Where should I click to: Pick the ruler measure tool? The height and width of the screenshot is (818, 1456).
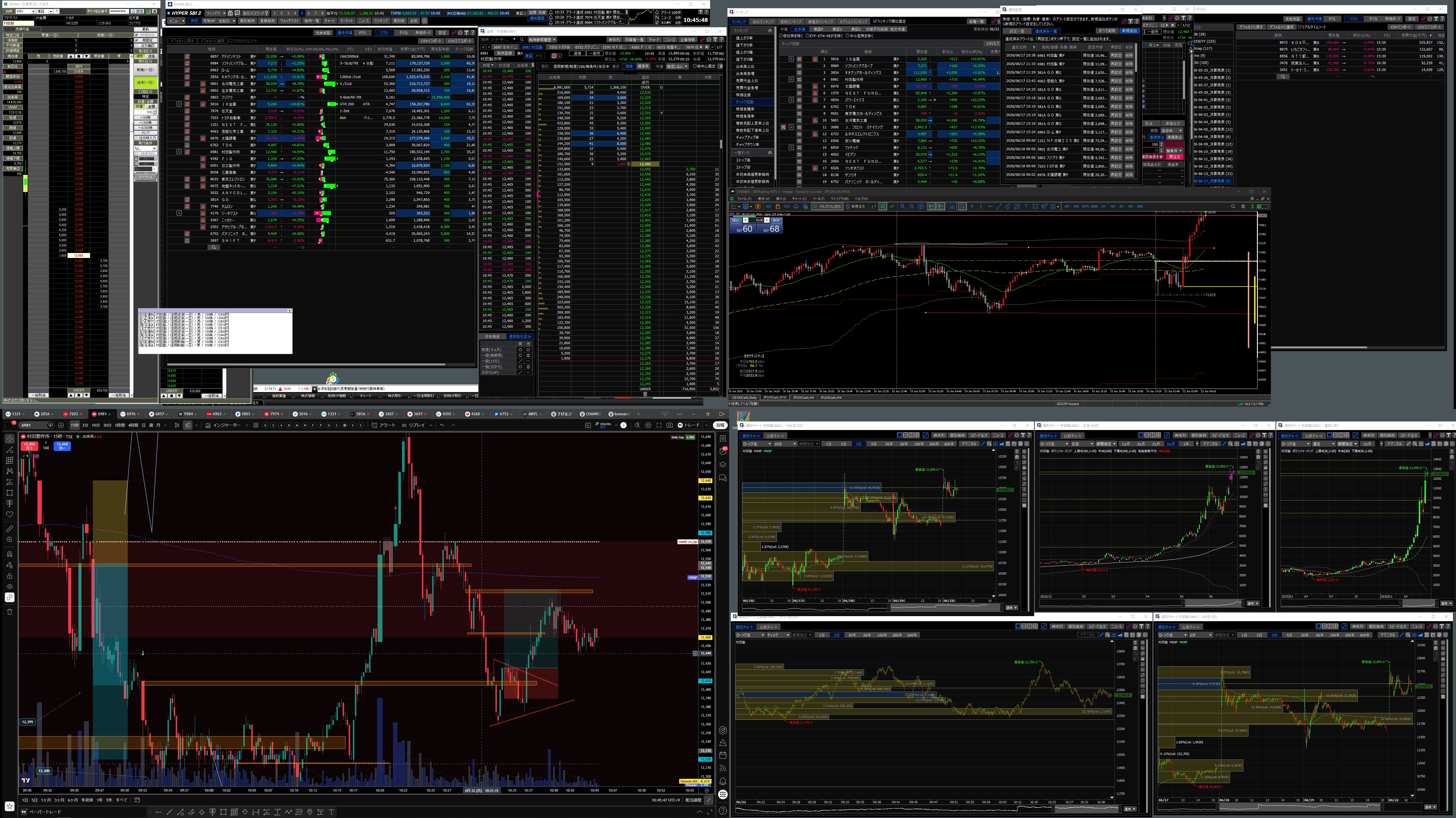click(10, 529)
